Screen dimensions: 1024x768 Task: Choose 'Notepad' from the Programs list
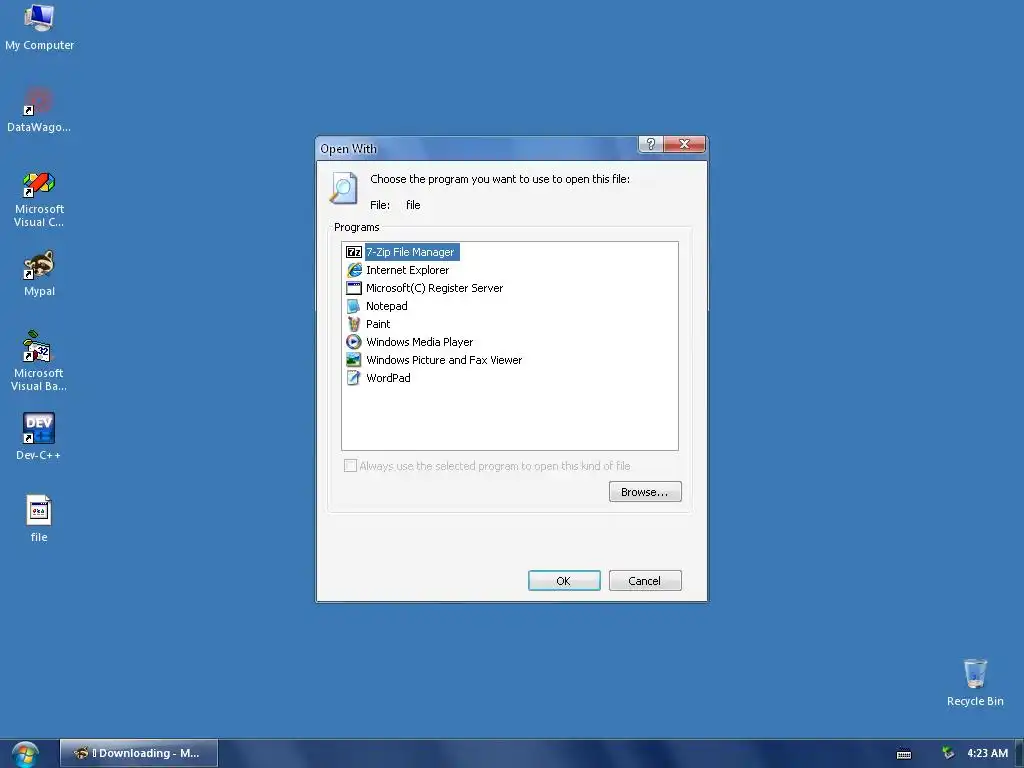tap(387, 306)
